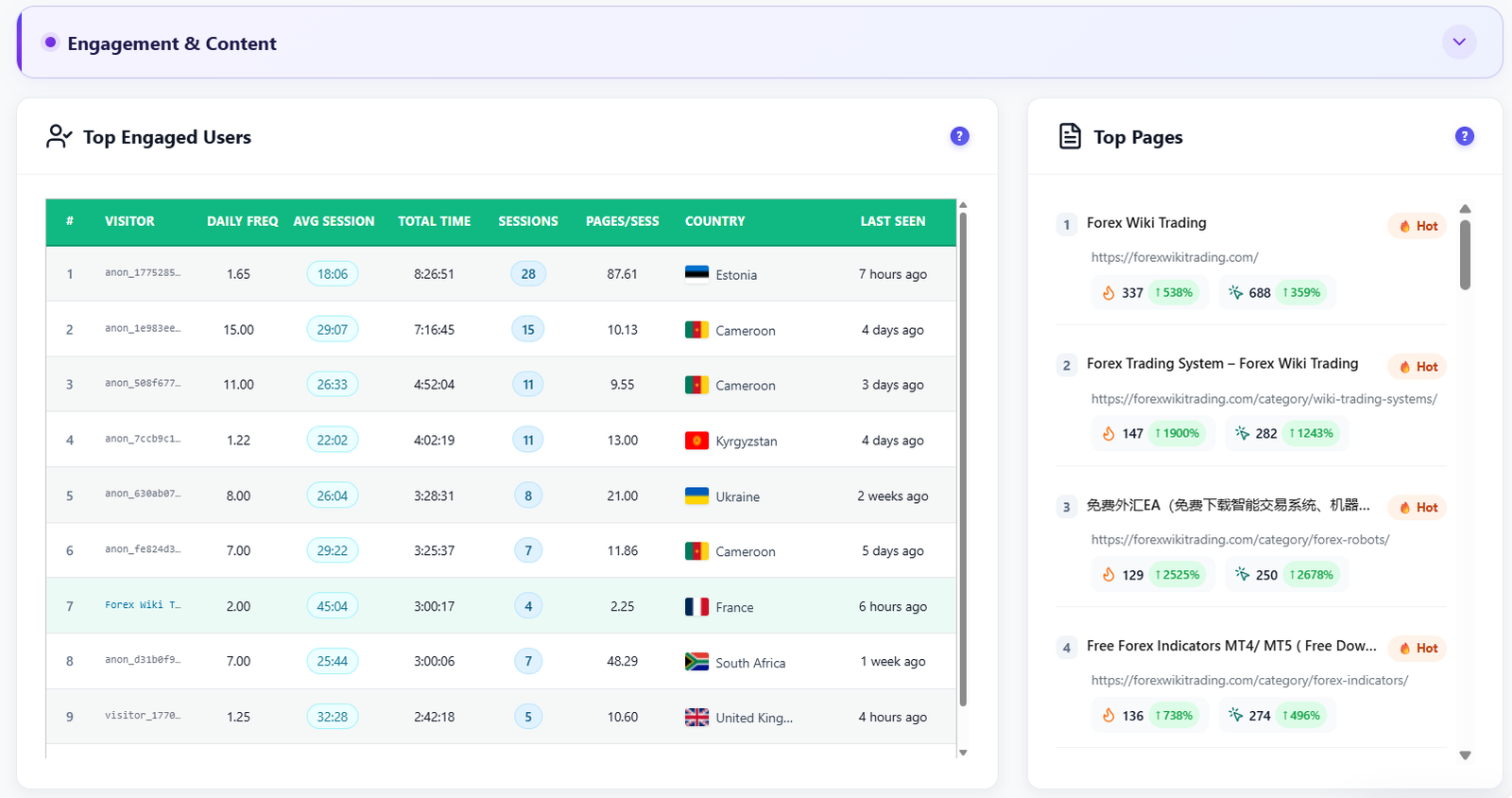Click the users table scrollbar thumb
Image resolution: width=1512 pixels, height=798 pixels.
[x=963, y=459]
